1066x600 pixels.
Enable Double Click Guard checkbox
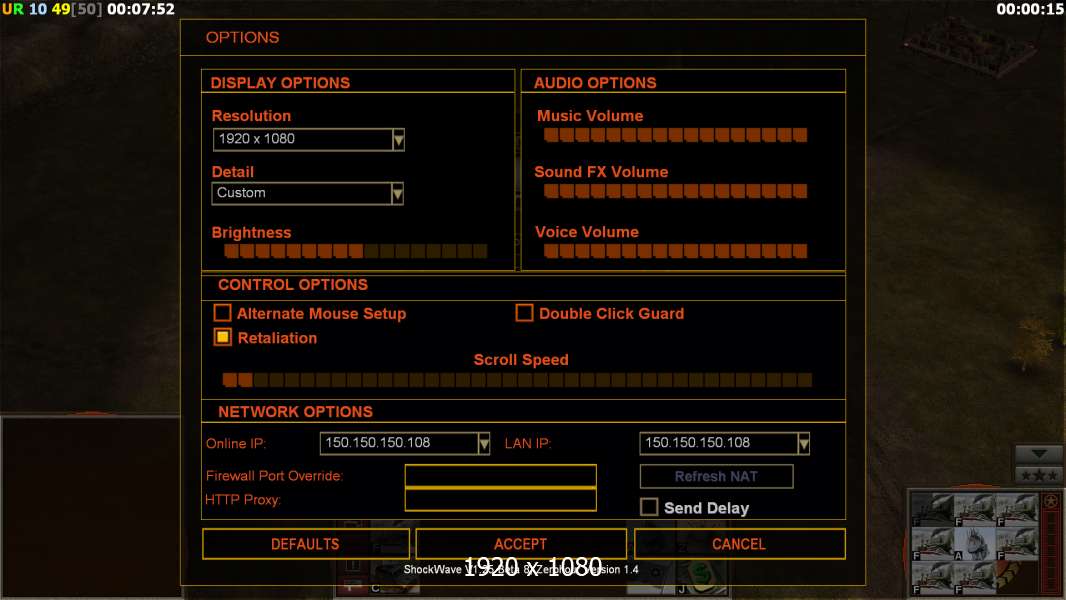[524, 313]
